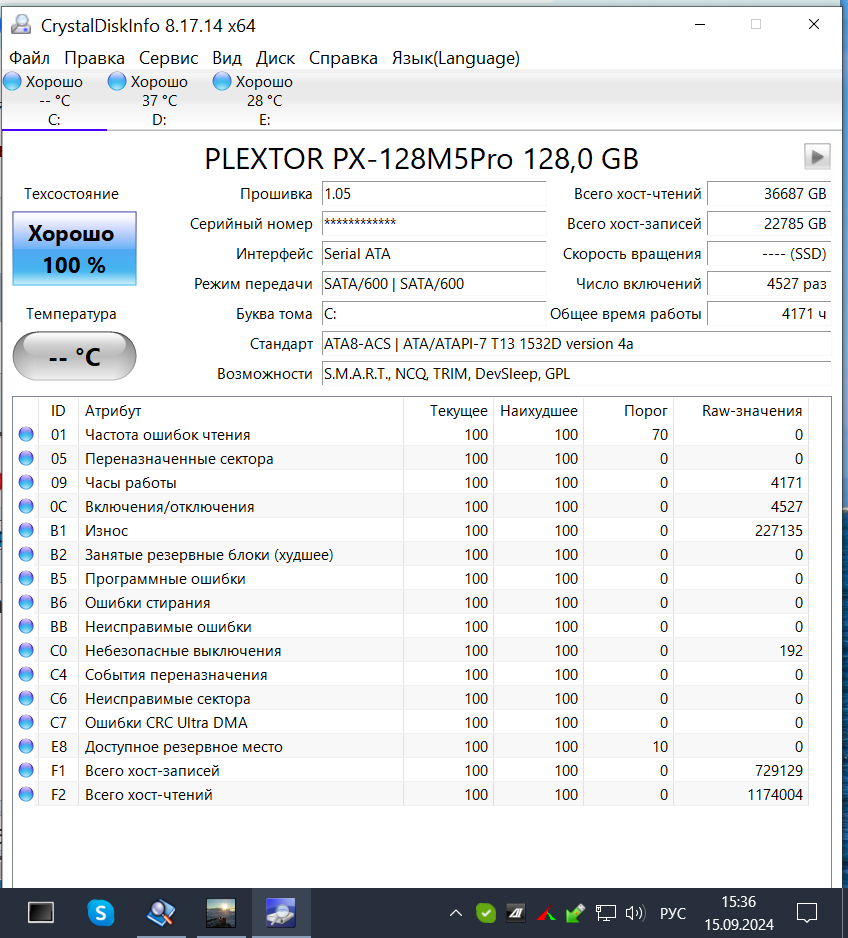Open the Диск menu
This screenshot has height=938, width=848.
(x=275, y=58)
